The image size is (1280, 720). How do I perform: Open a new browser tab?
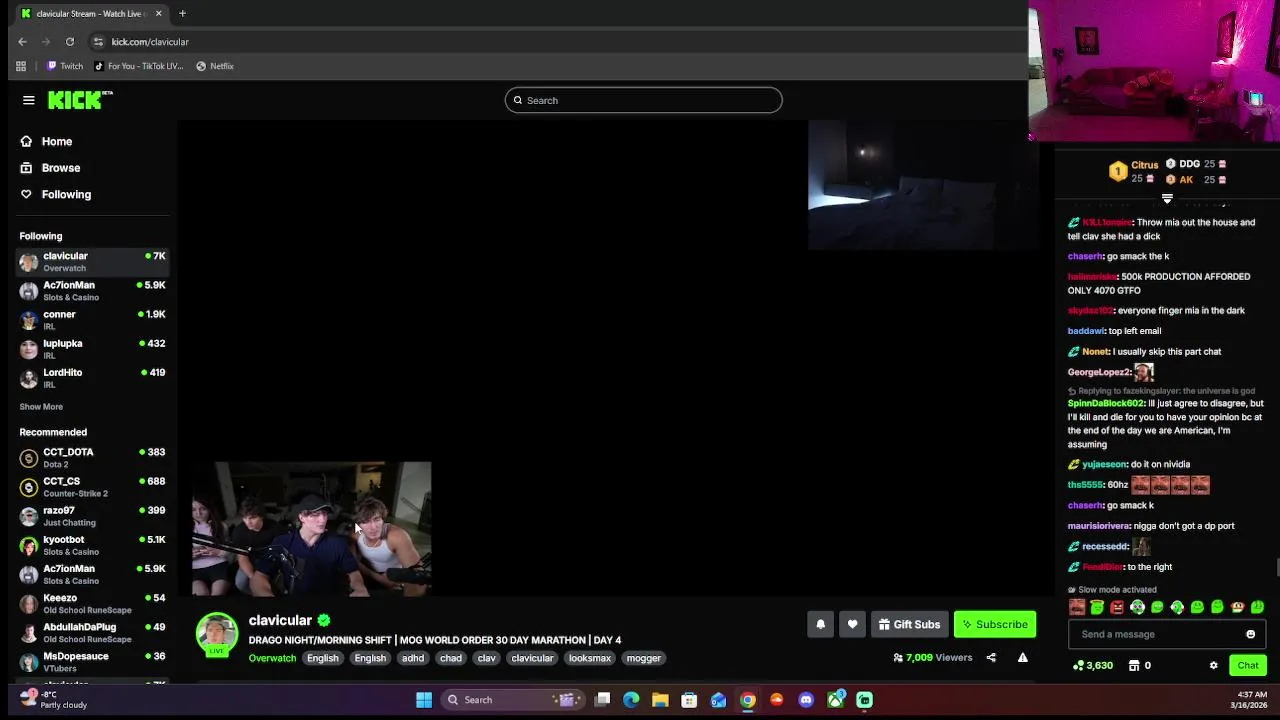(182, 14)
